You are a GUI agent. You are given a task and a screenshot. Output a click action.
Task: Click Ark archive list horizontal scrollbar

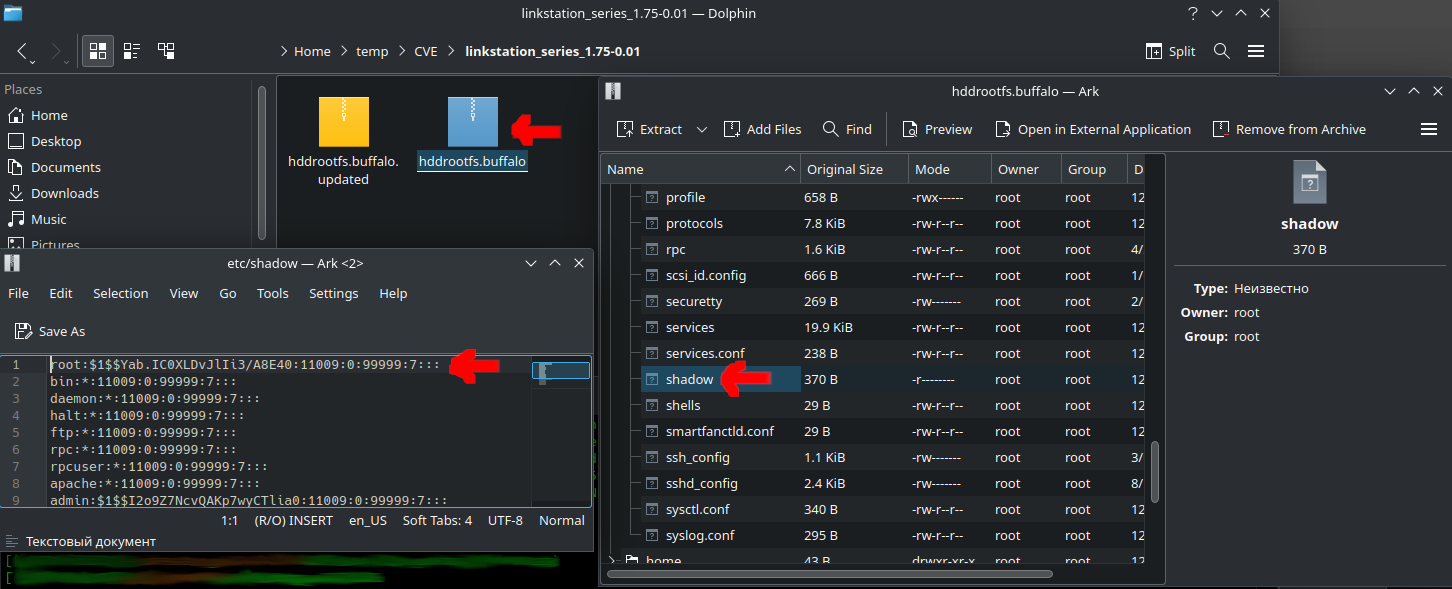tap(830, 574)
